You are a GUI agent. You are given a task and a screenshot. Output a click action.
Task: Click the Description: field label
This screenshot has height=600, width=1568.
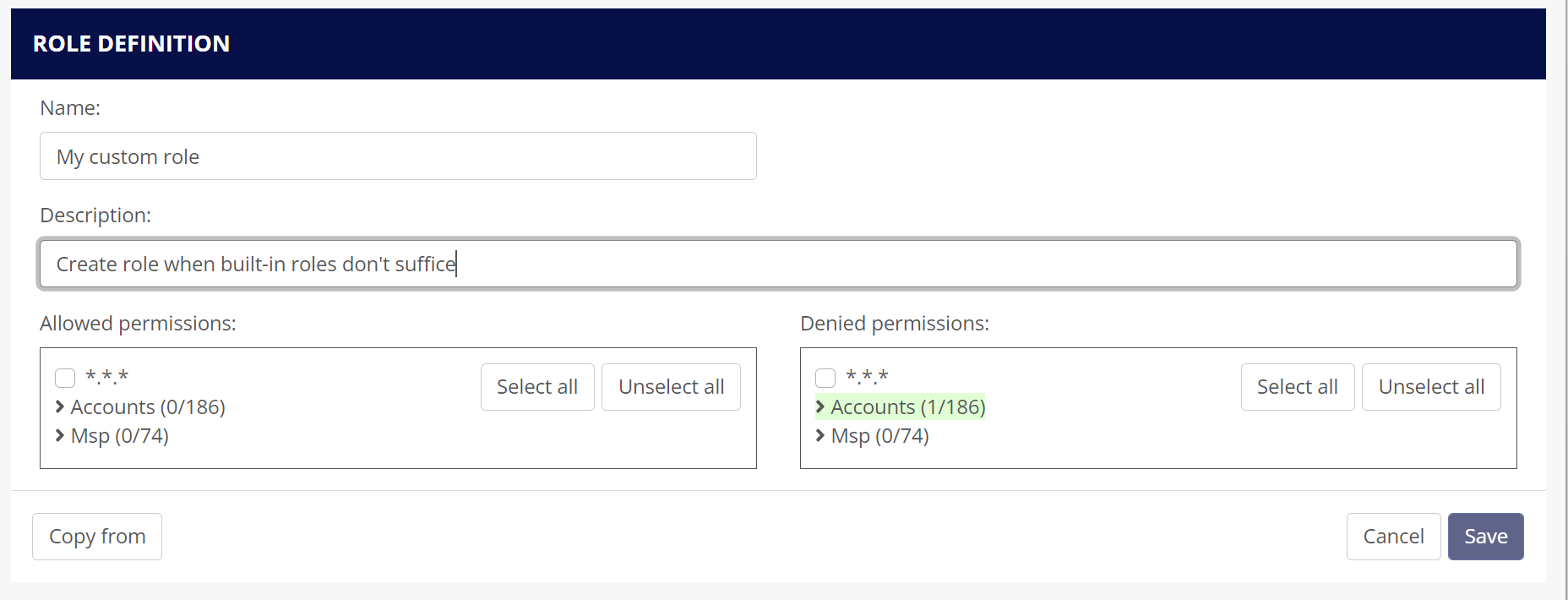[x=95, y=215]
